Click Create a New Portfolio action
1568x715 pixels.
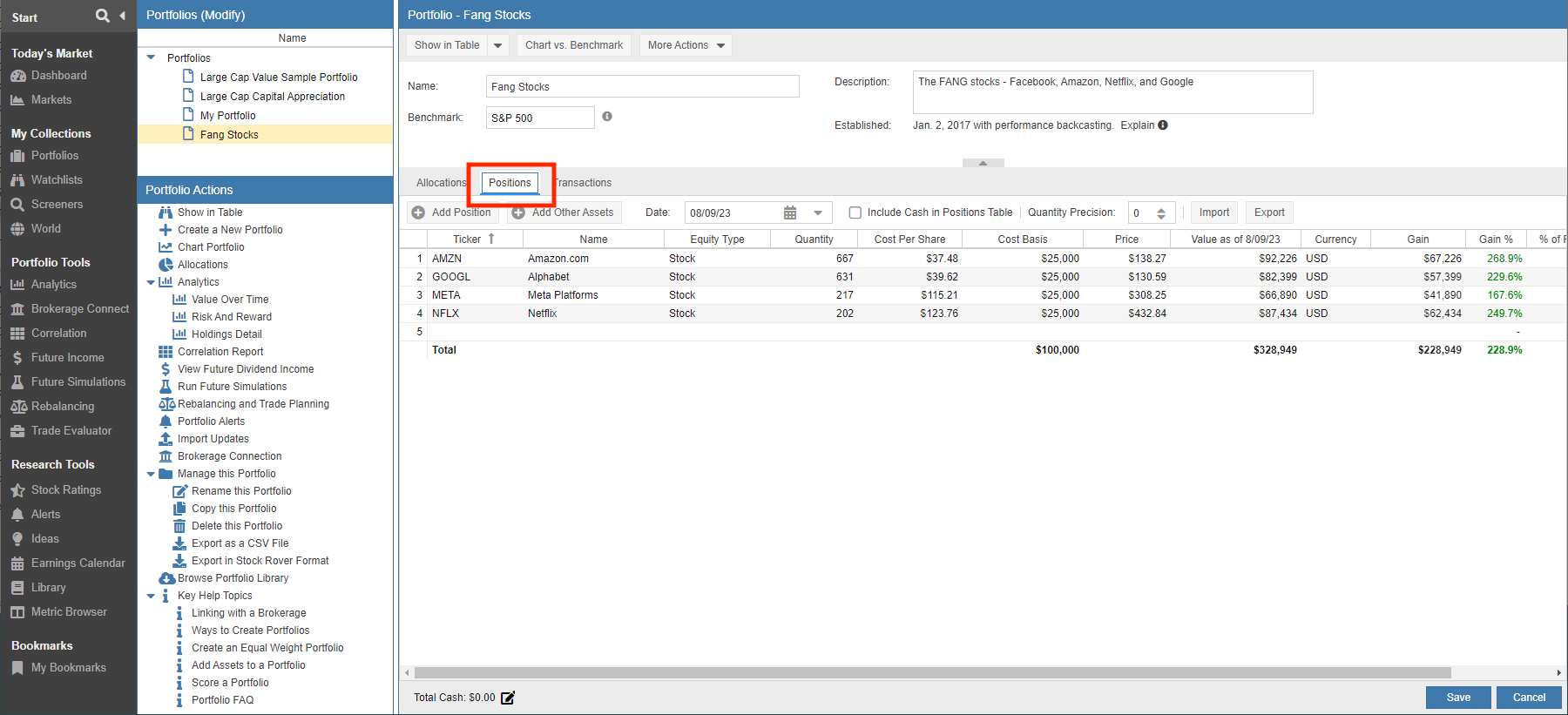(230, 230)
